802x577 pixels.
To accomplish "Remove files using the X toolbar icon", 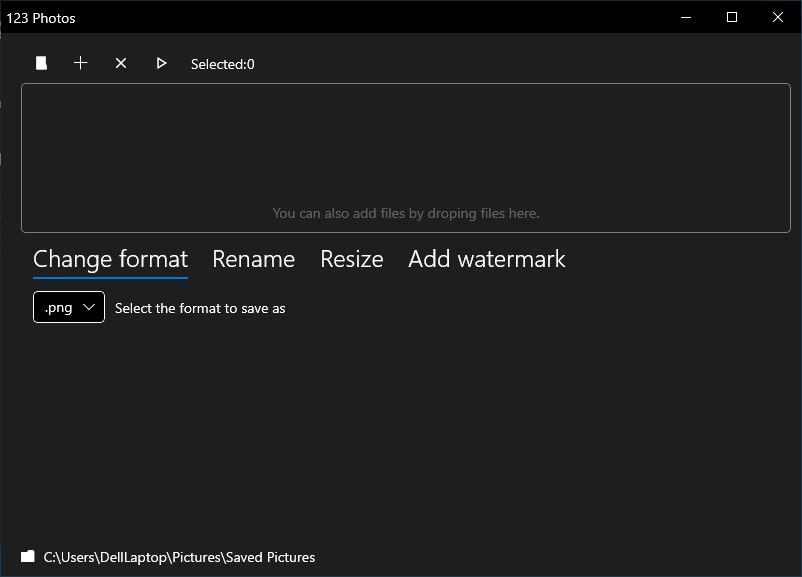I will click(x=121, y=63).
